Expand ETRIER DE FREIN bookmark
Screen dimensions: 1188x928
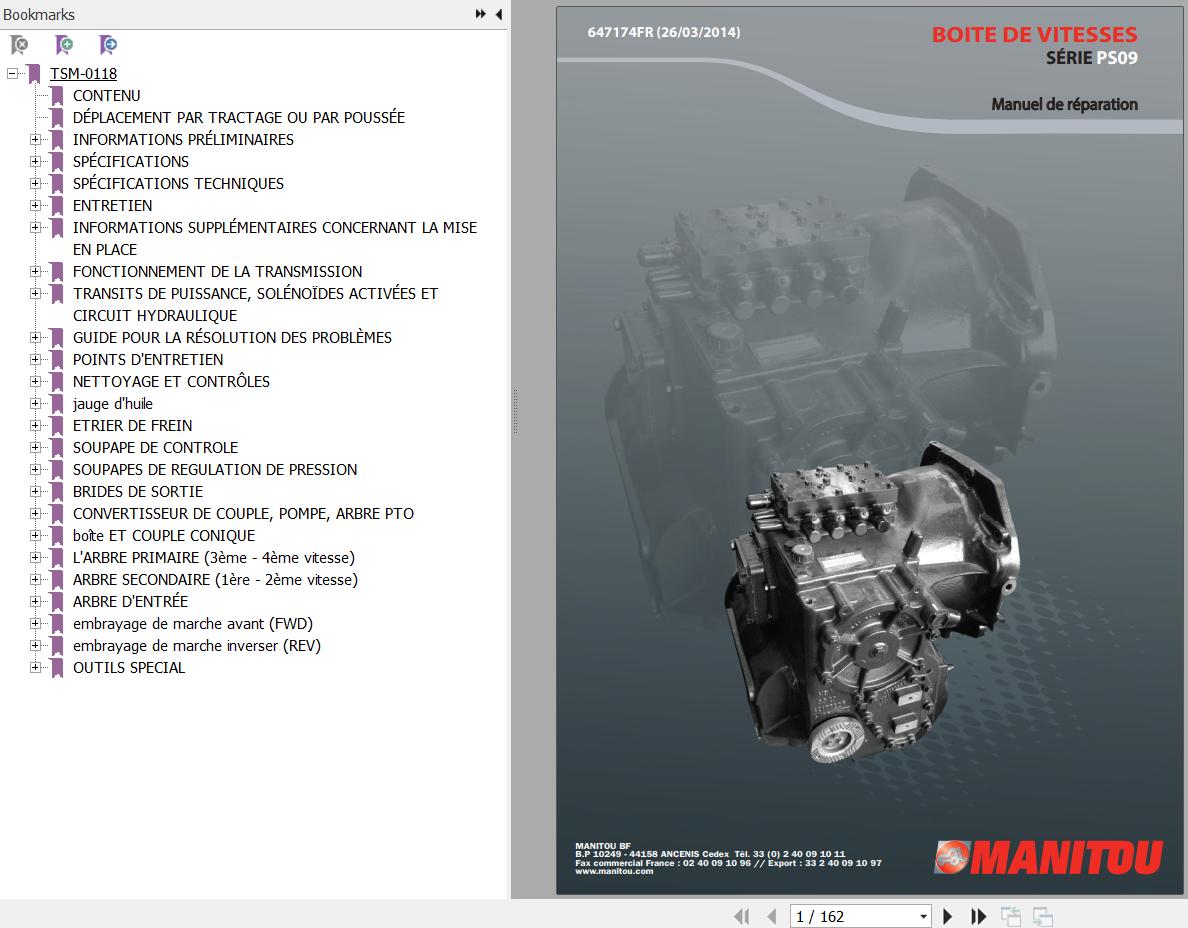click(35, 425)
